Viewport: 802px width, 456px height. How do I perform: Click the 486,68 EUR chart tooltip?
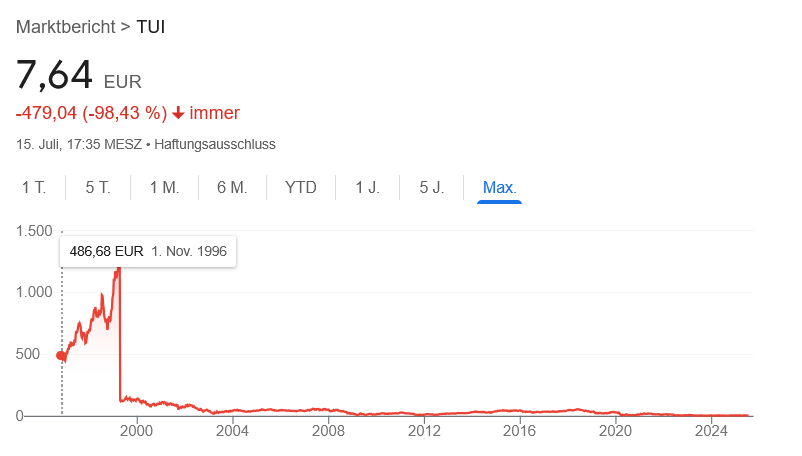149,251
